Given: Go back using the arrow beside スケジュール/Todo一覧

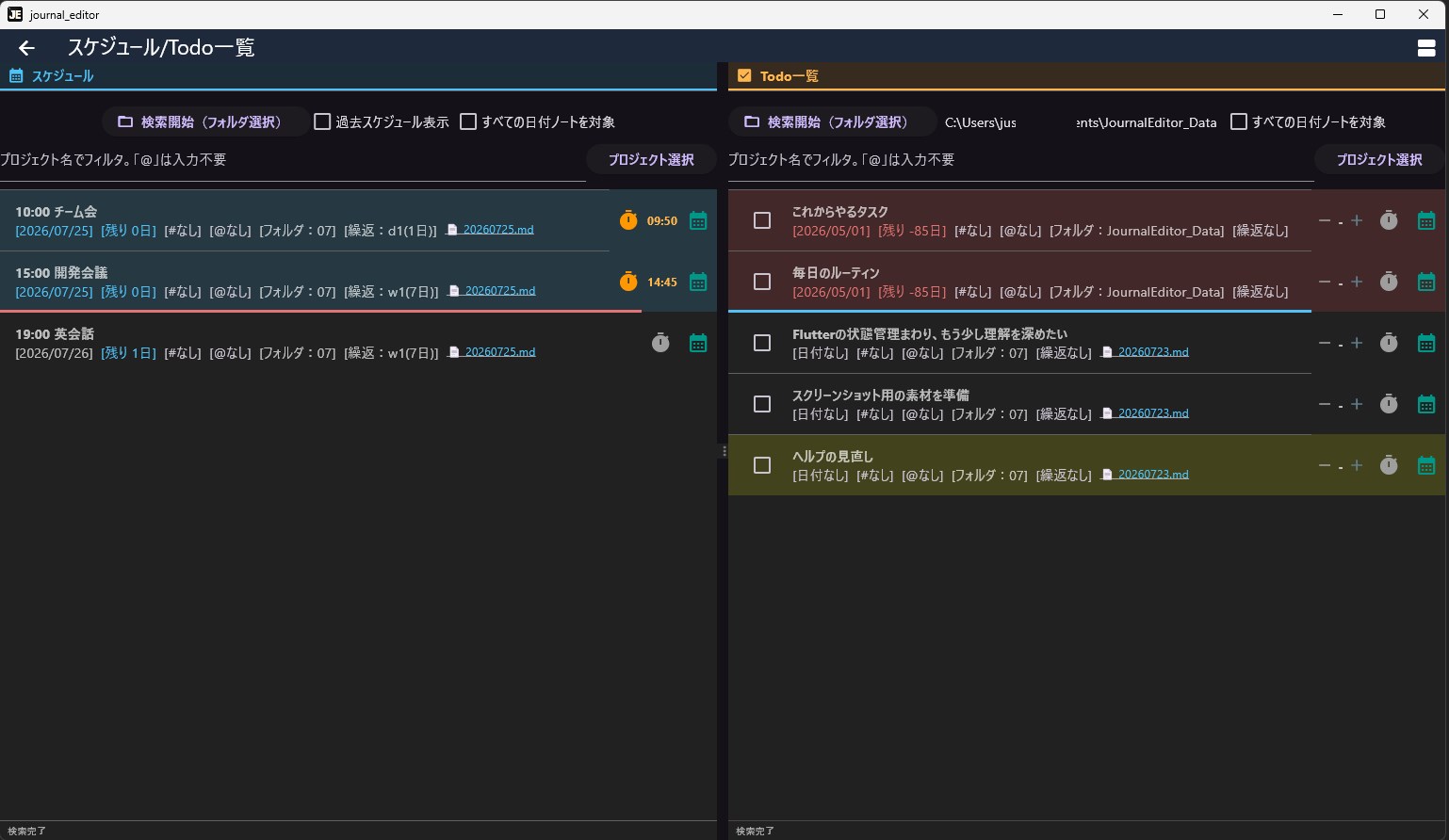Looking at the screenshot, I should point(26,48).
